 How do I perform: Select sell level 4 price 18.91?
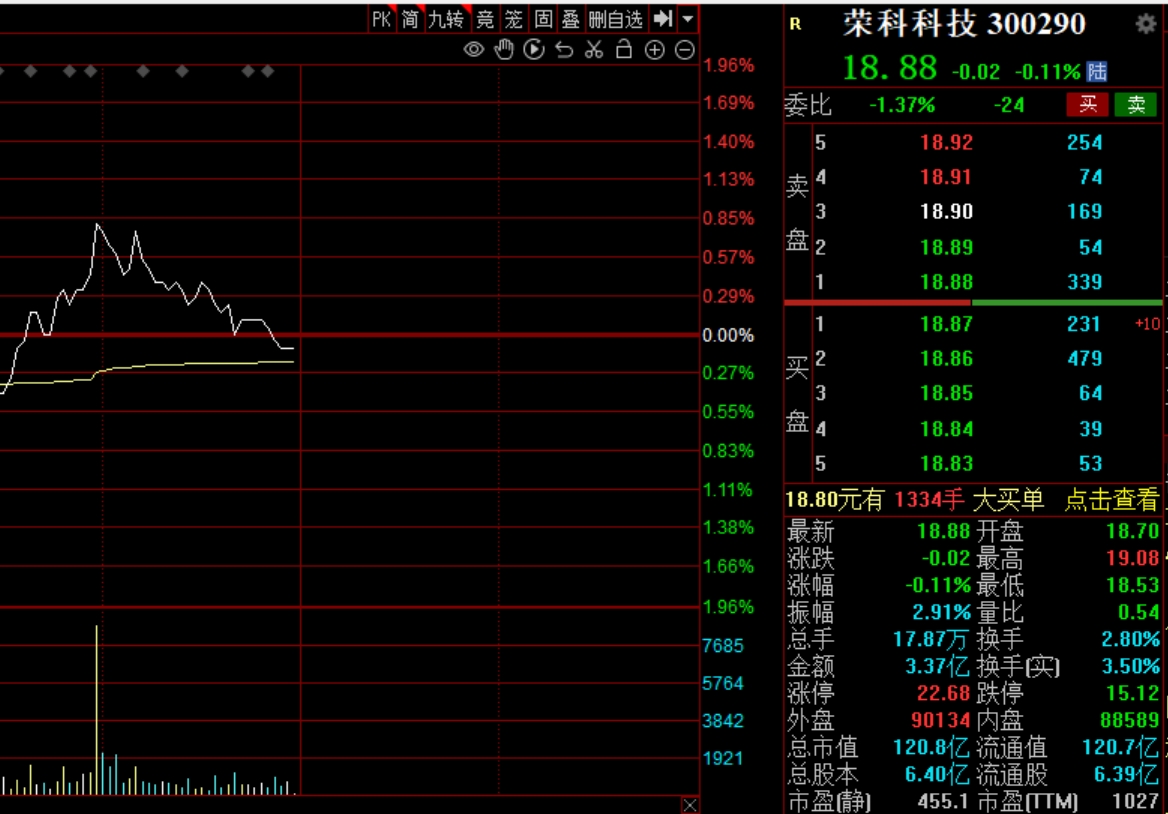click(946, 177)
